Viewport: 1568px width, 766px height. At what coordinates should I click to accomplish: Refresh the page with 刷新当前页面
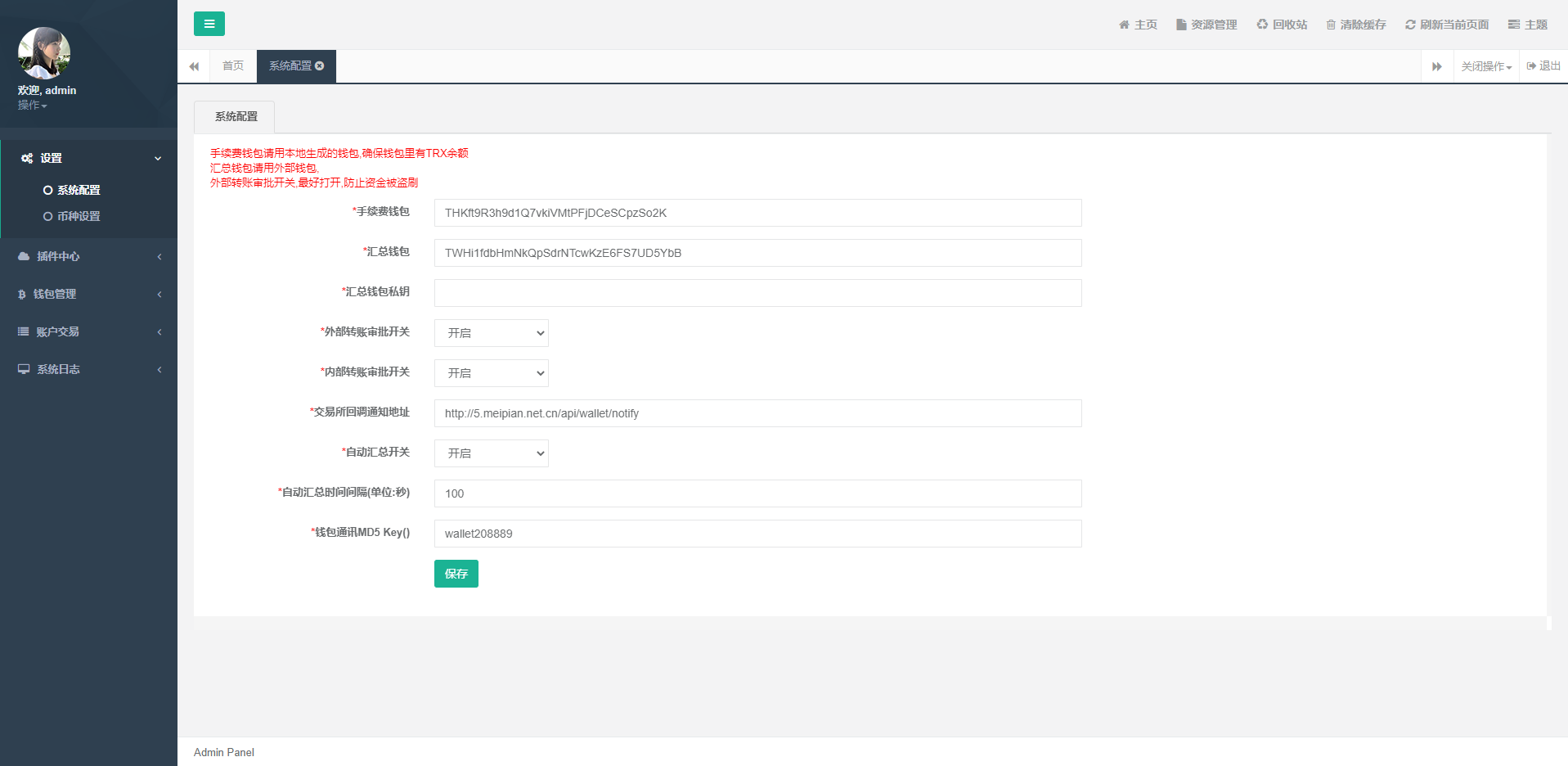coord(1447,25)
